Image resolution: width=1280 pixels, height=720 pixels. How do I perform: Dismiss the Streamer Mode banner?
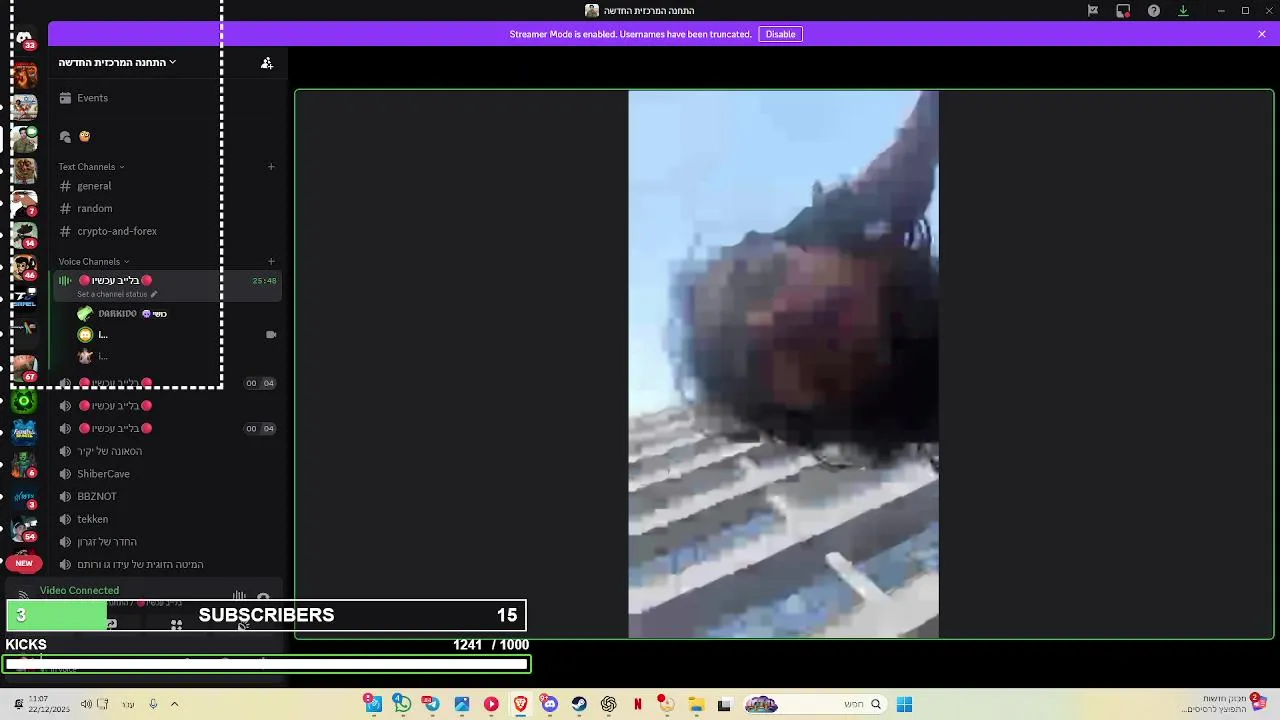click(1262, 34)
